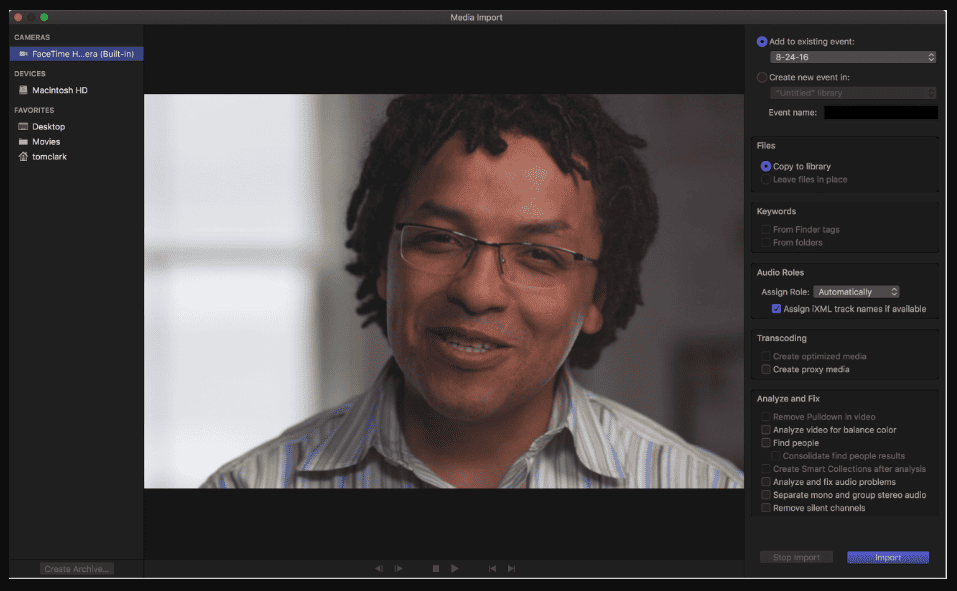Stop the video playback
Image resolution: width=957 pixels, height=591 pixels.
click(x=436, y=568)
